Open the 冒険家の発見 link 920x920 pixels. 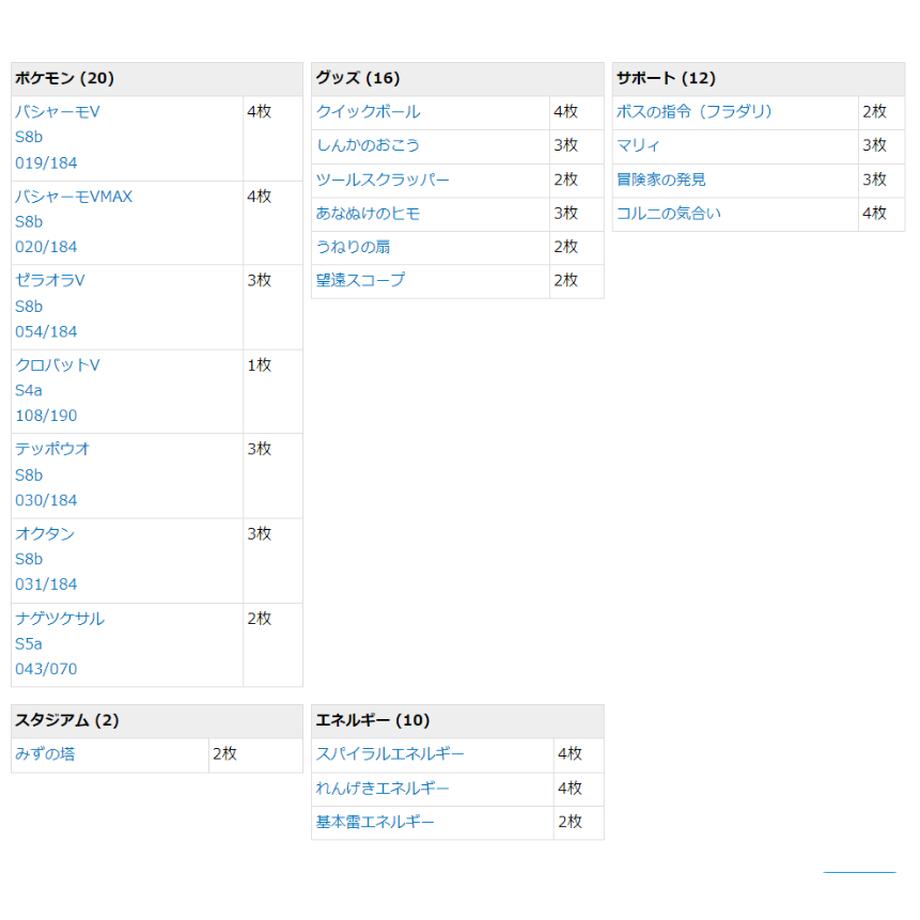point(661,179)
